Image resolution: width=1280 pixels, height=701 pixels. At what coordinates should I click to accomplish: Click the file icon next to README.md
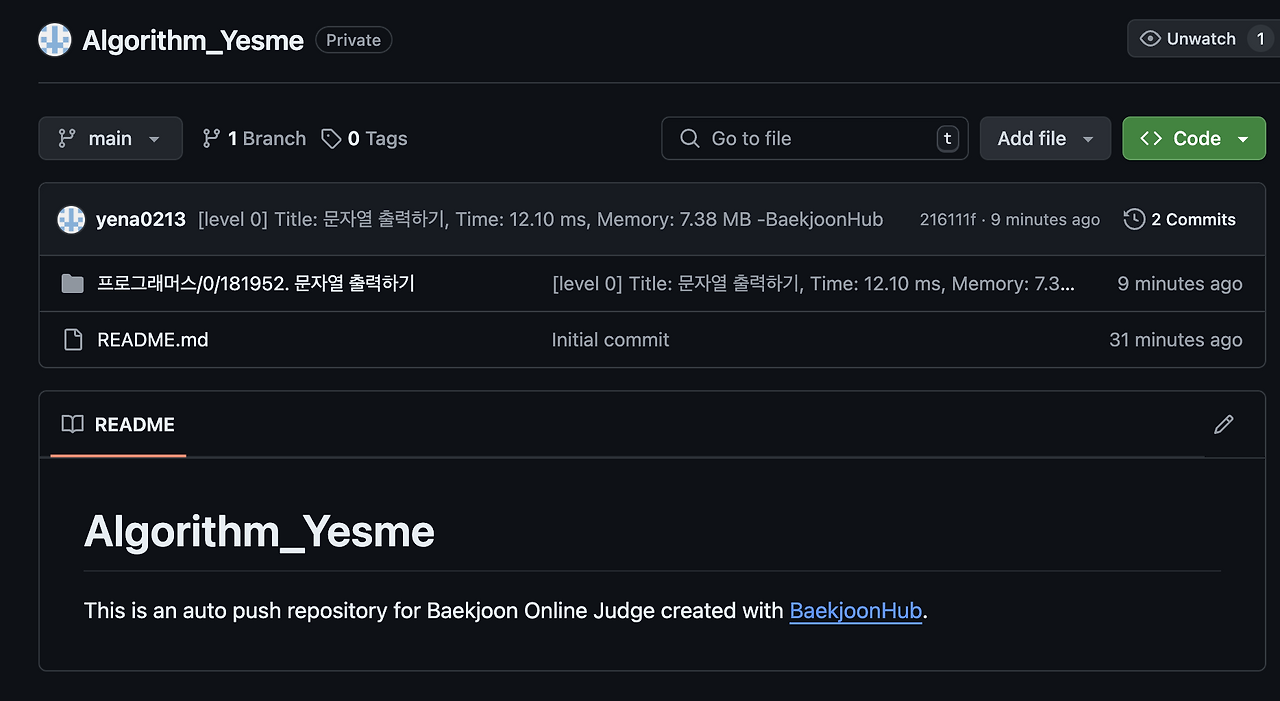[x=72, y=339]
